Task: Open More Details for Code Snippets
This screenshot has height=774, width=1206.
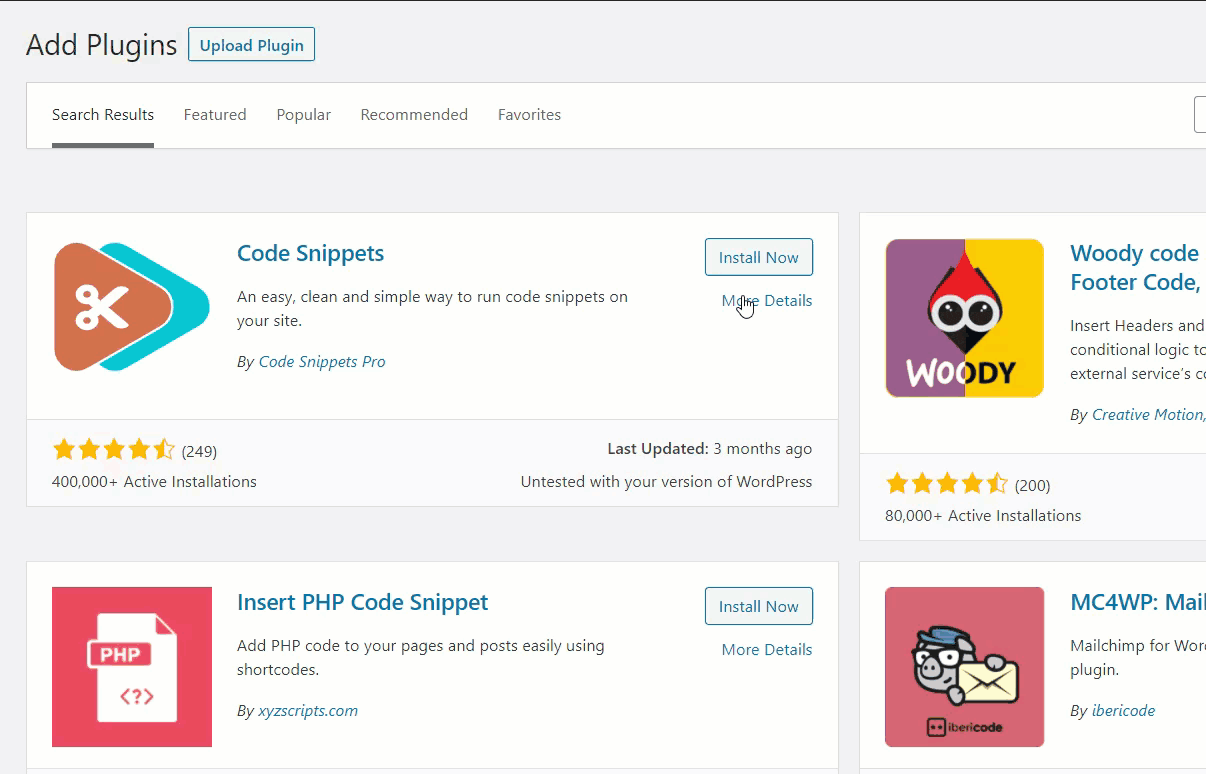Action: click(x=767, y=300)
